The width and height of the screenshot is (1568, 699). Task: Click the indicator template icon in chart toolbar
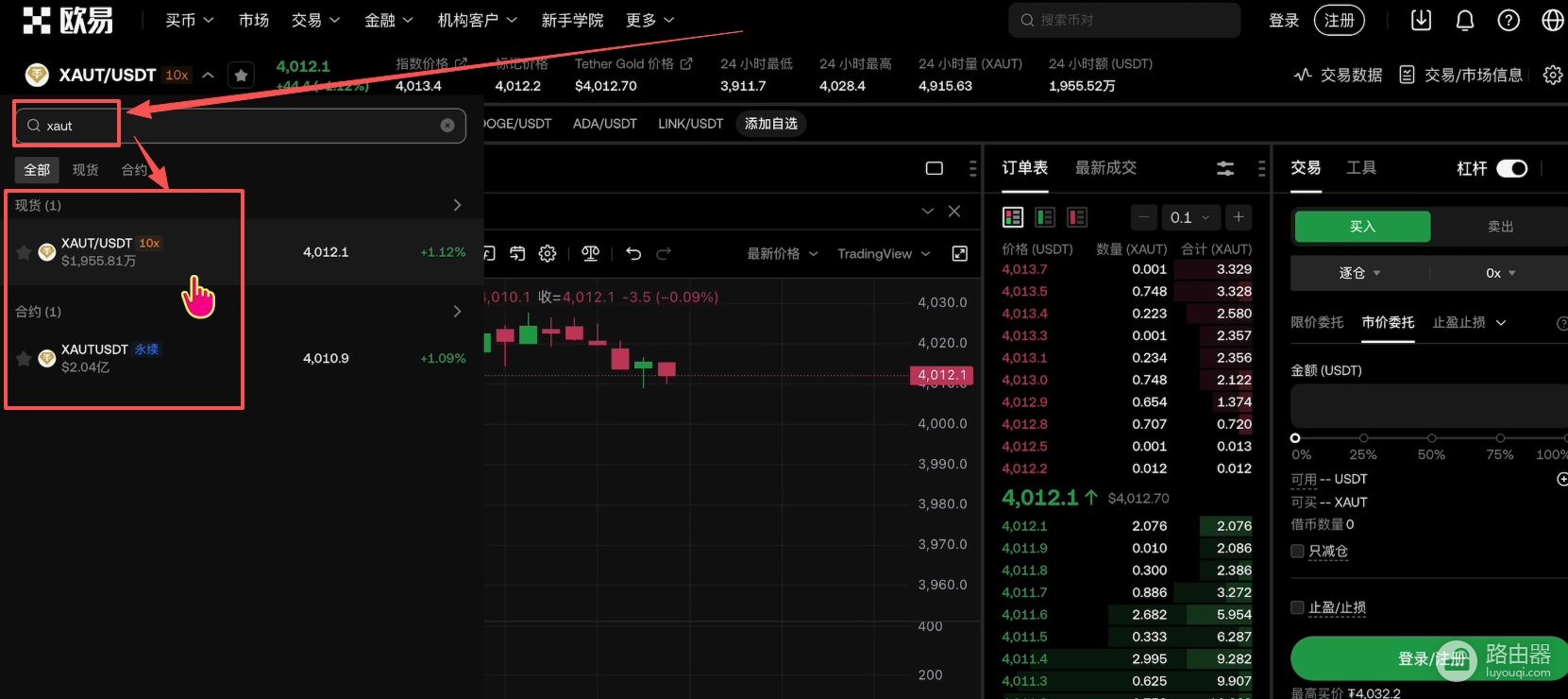pos(517,253)
